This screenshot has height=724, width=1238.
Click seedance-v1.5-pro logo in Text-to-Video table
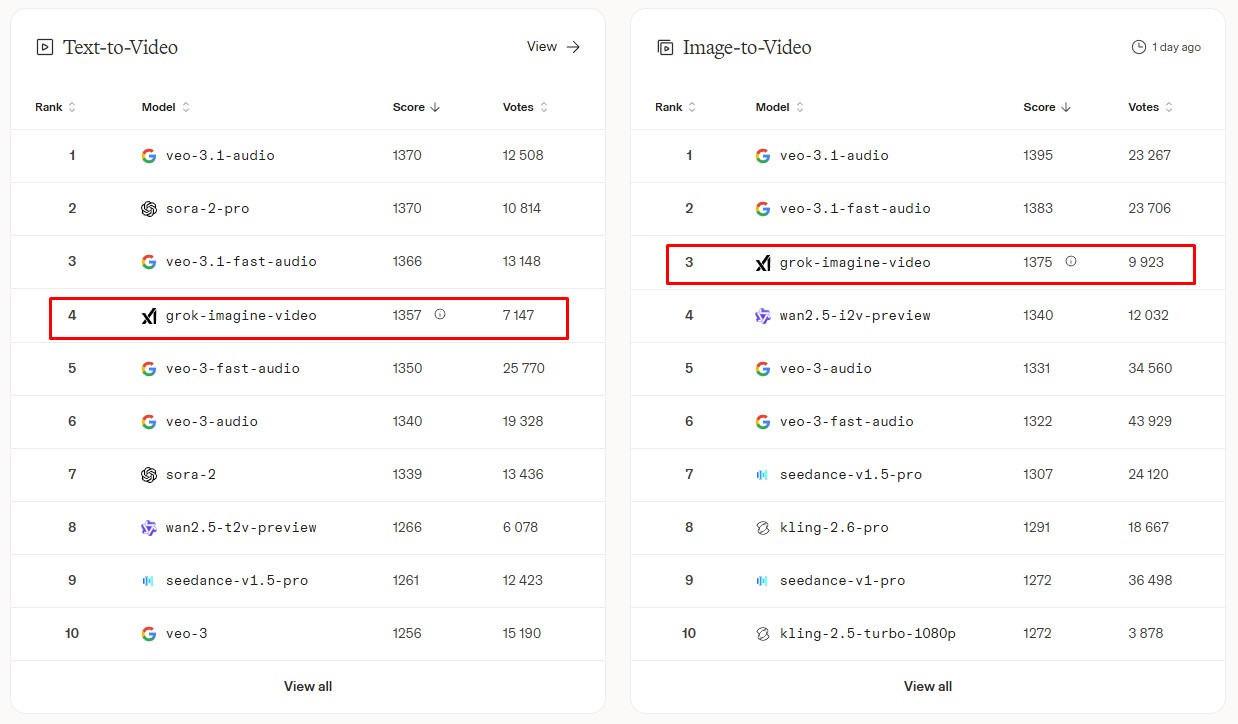pos(149,581)
